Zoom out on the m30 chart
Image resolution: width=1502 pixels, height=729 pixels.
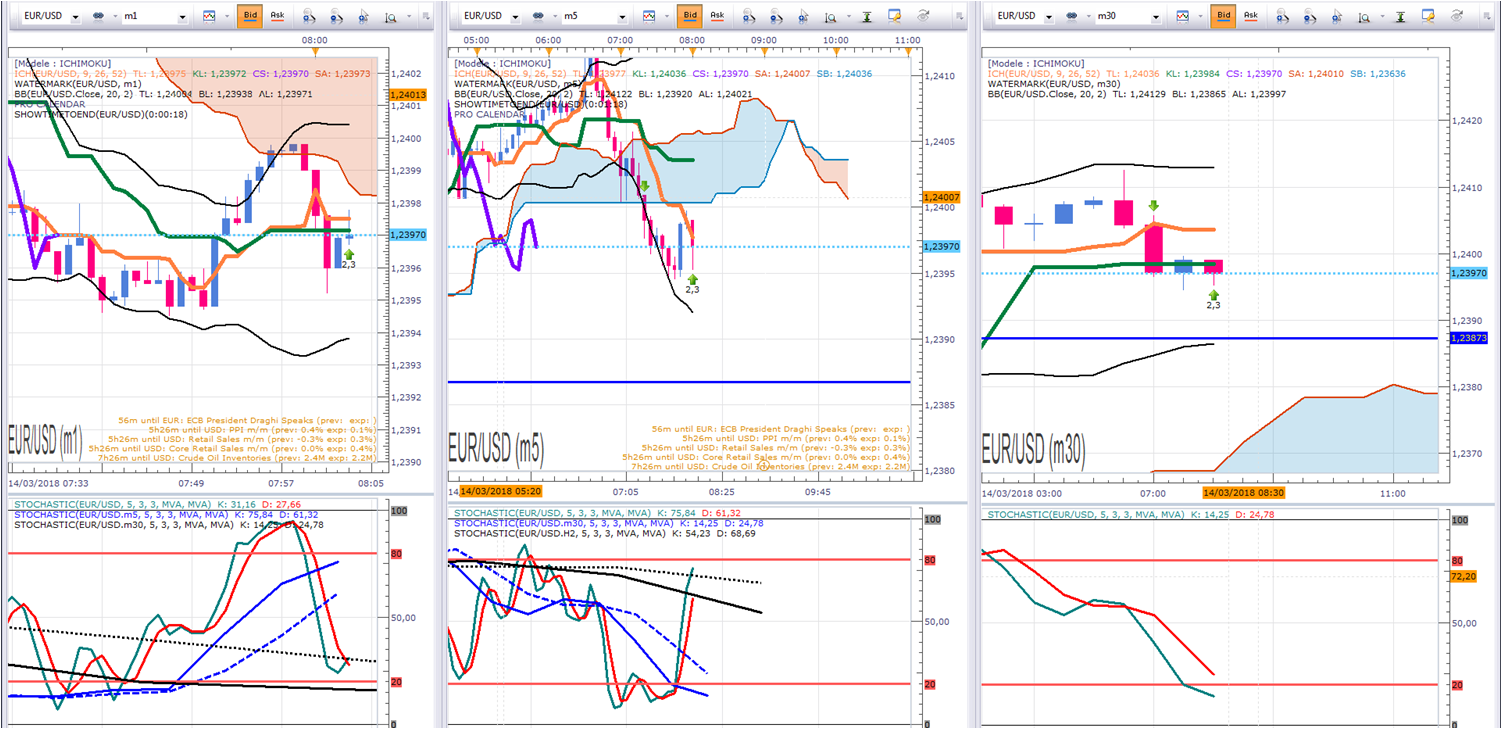point(1311,16)
